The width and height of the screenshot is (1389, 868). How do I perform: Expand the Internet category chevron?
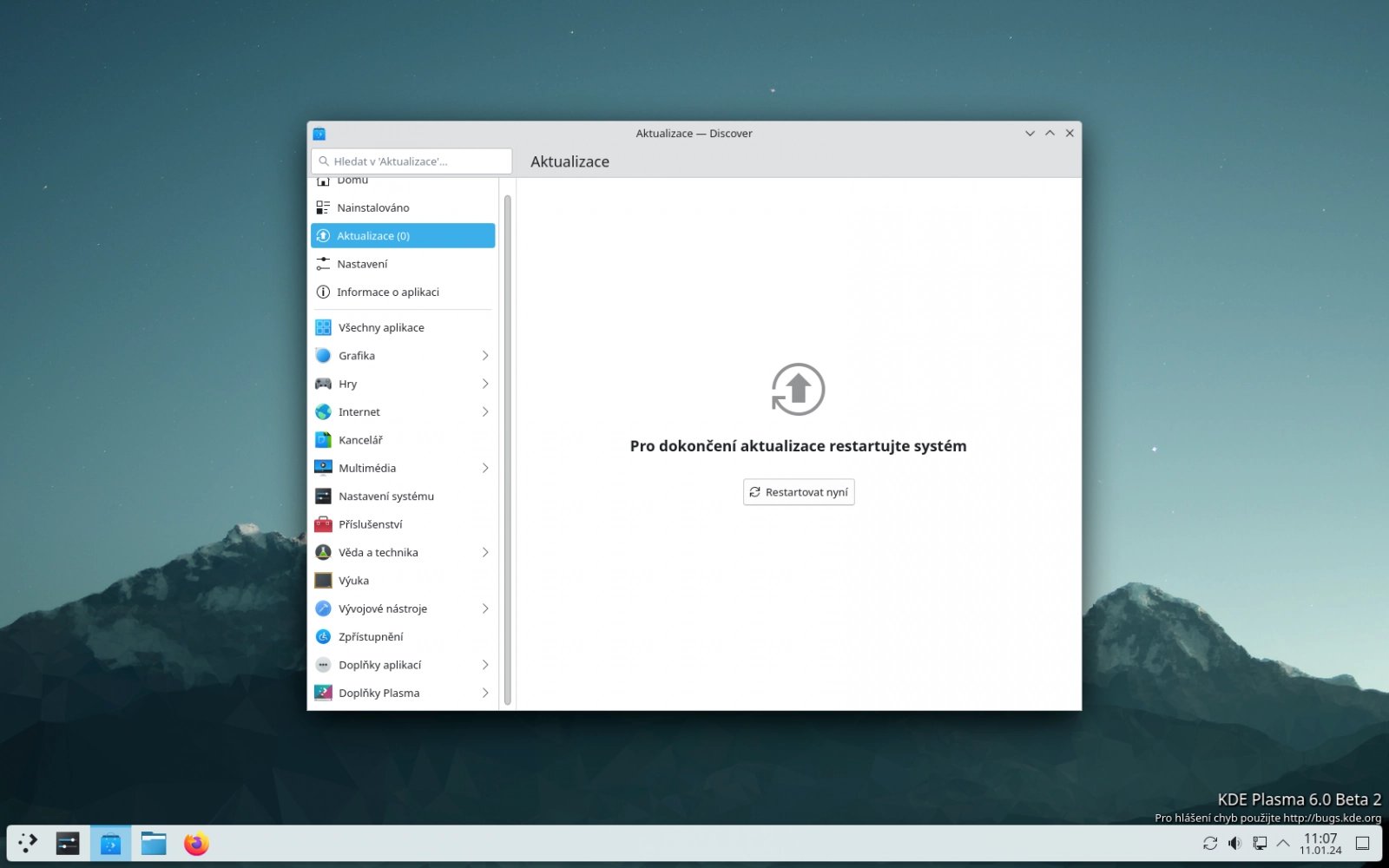[x=485, y=411]
